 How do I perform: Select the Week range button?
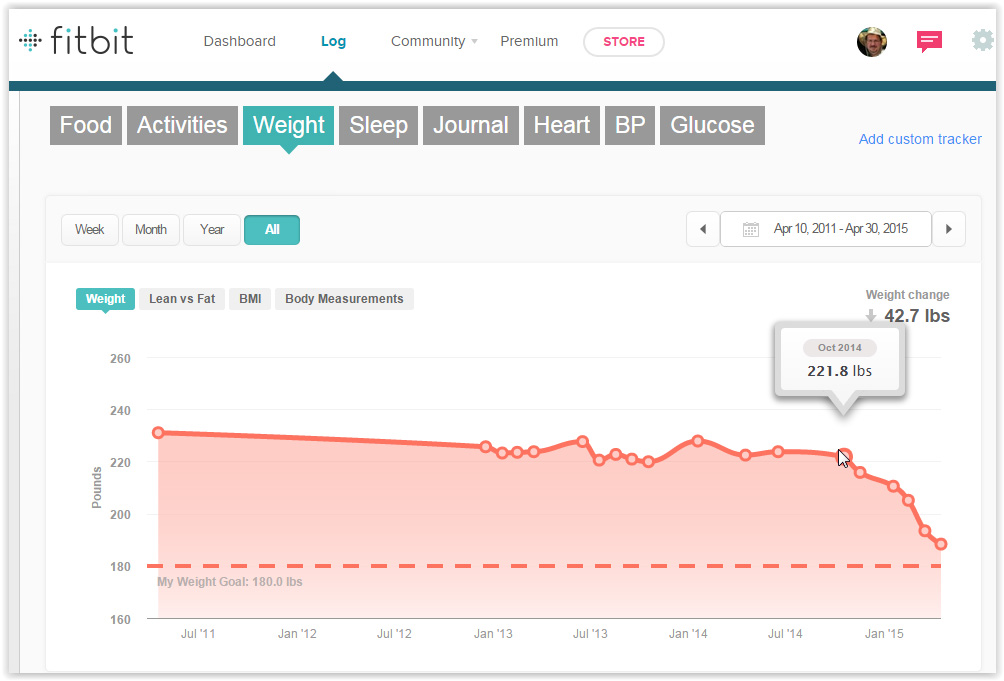[90, 230]
